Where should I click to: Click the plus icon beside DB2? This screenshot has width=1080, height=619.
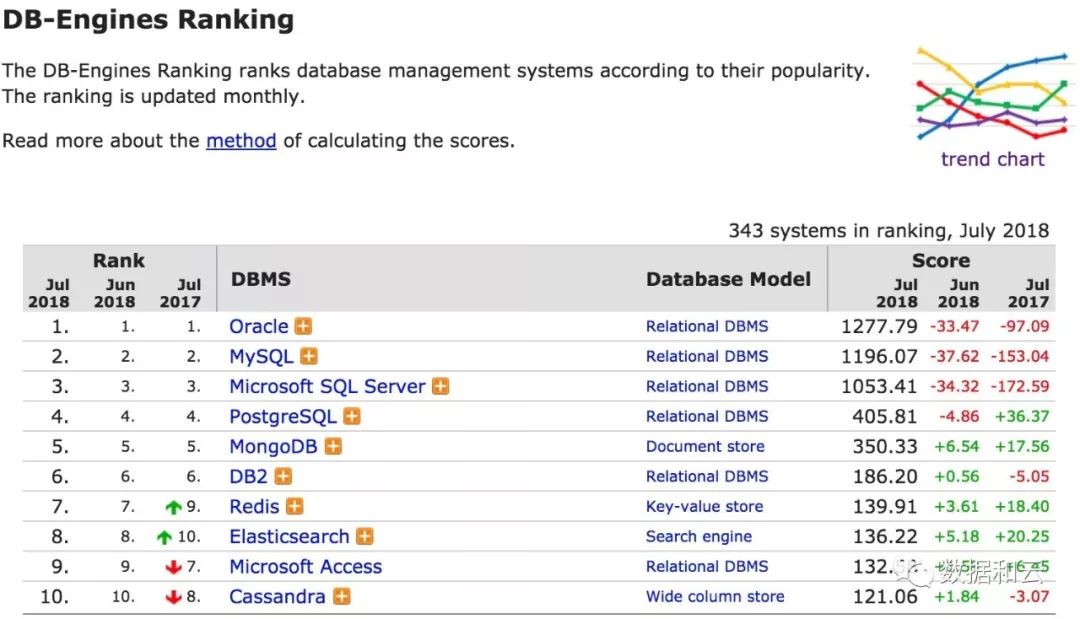[283, 476]
